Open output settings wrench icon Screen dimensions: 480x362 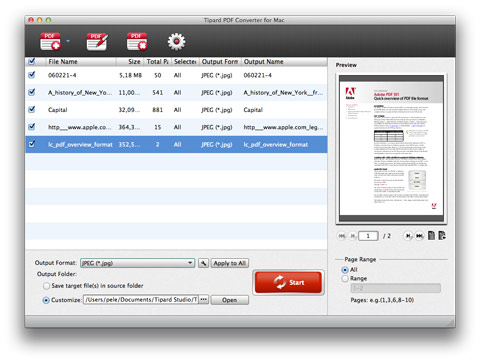(203, 263)
